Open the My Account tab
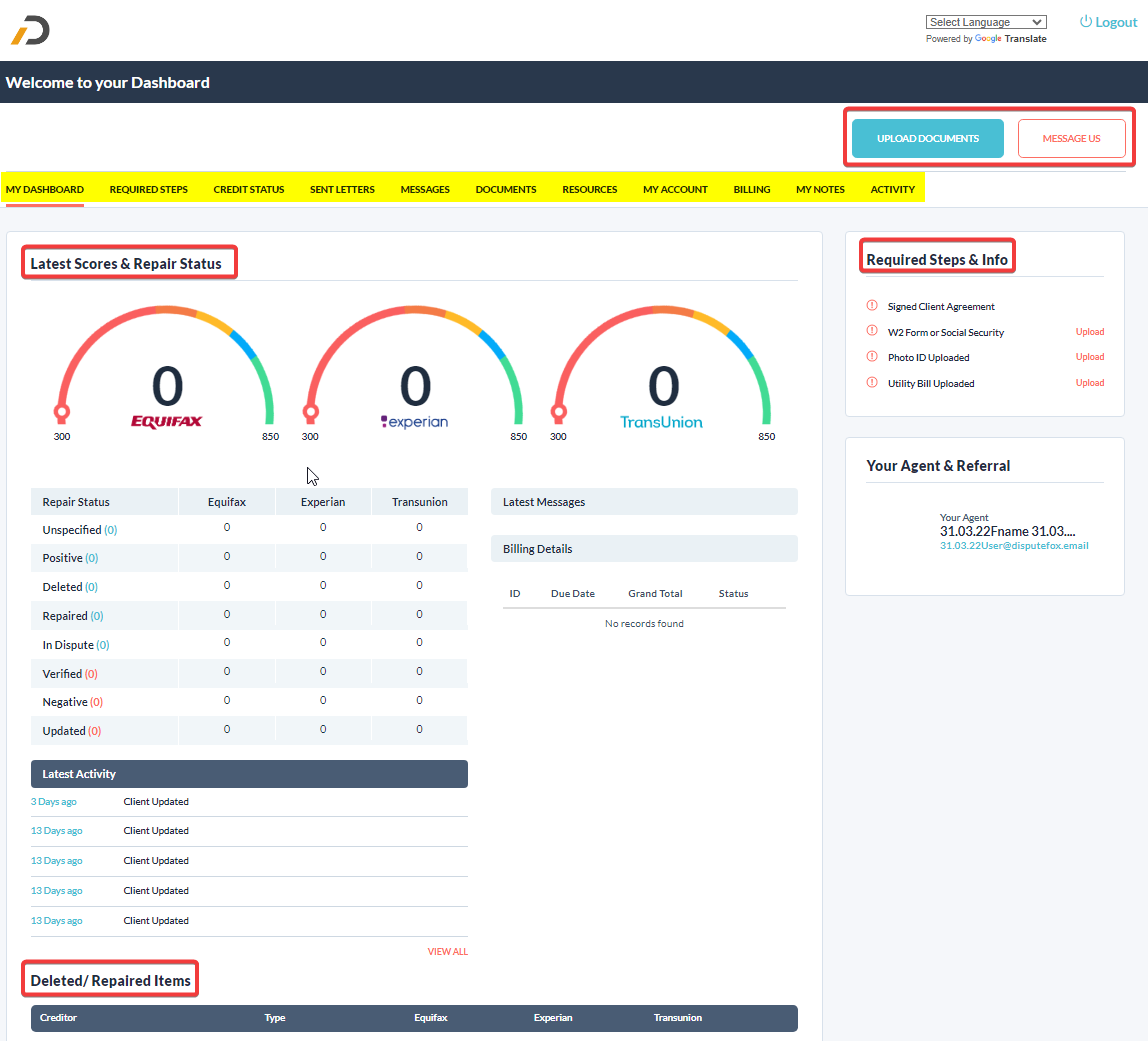Viewport: 1148px width, 1041px height. 675,189
